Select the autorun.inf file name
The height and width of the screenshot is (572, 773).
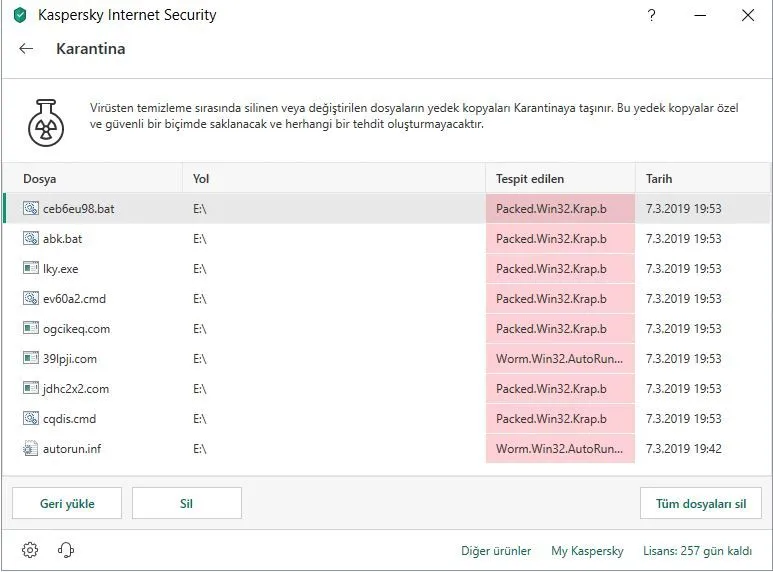coord(71,449)
